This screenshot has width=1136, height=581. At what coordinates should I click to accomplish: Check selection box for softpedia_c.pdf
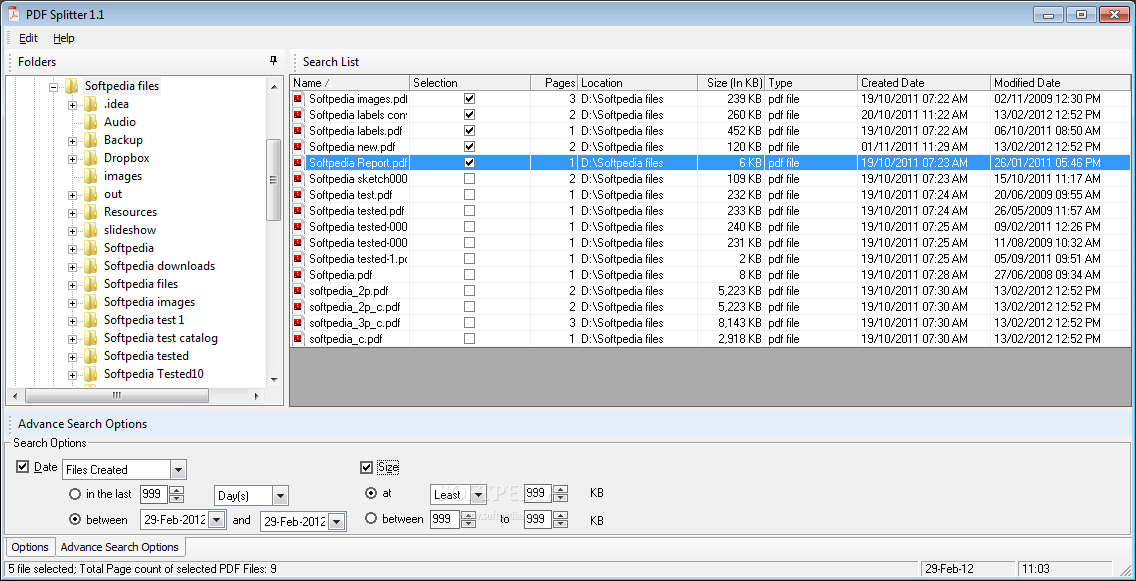469,338
